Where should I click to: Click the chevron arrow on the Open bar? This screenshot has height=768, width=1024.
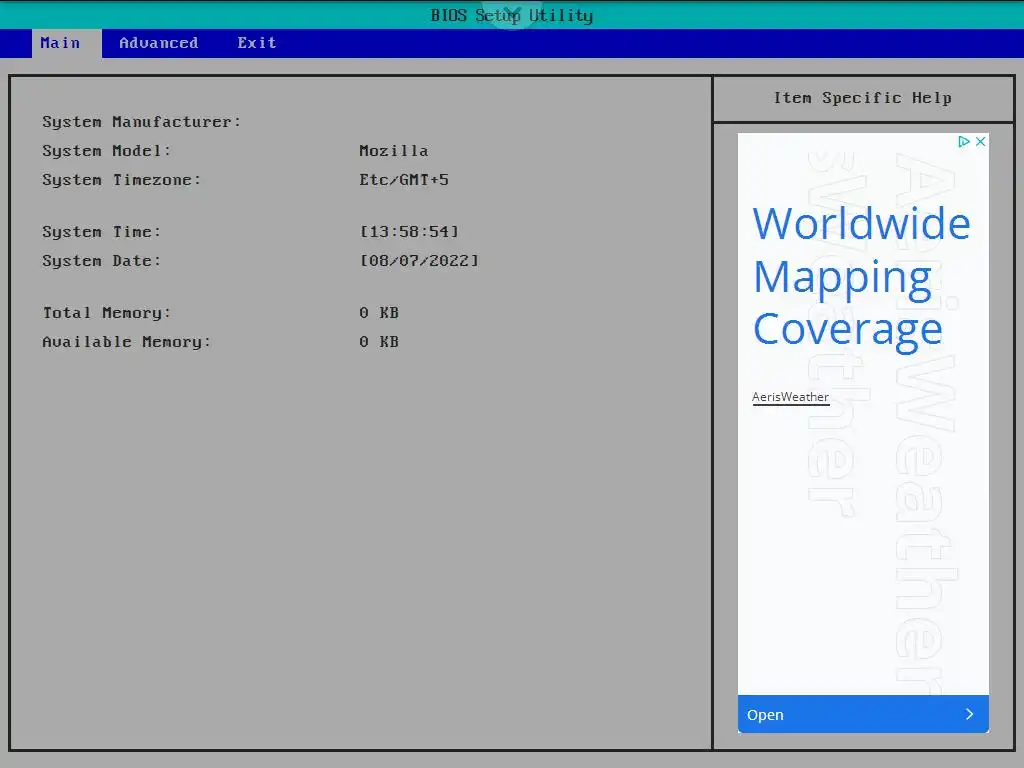969,714
